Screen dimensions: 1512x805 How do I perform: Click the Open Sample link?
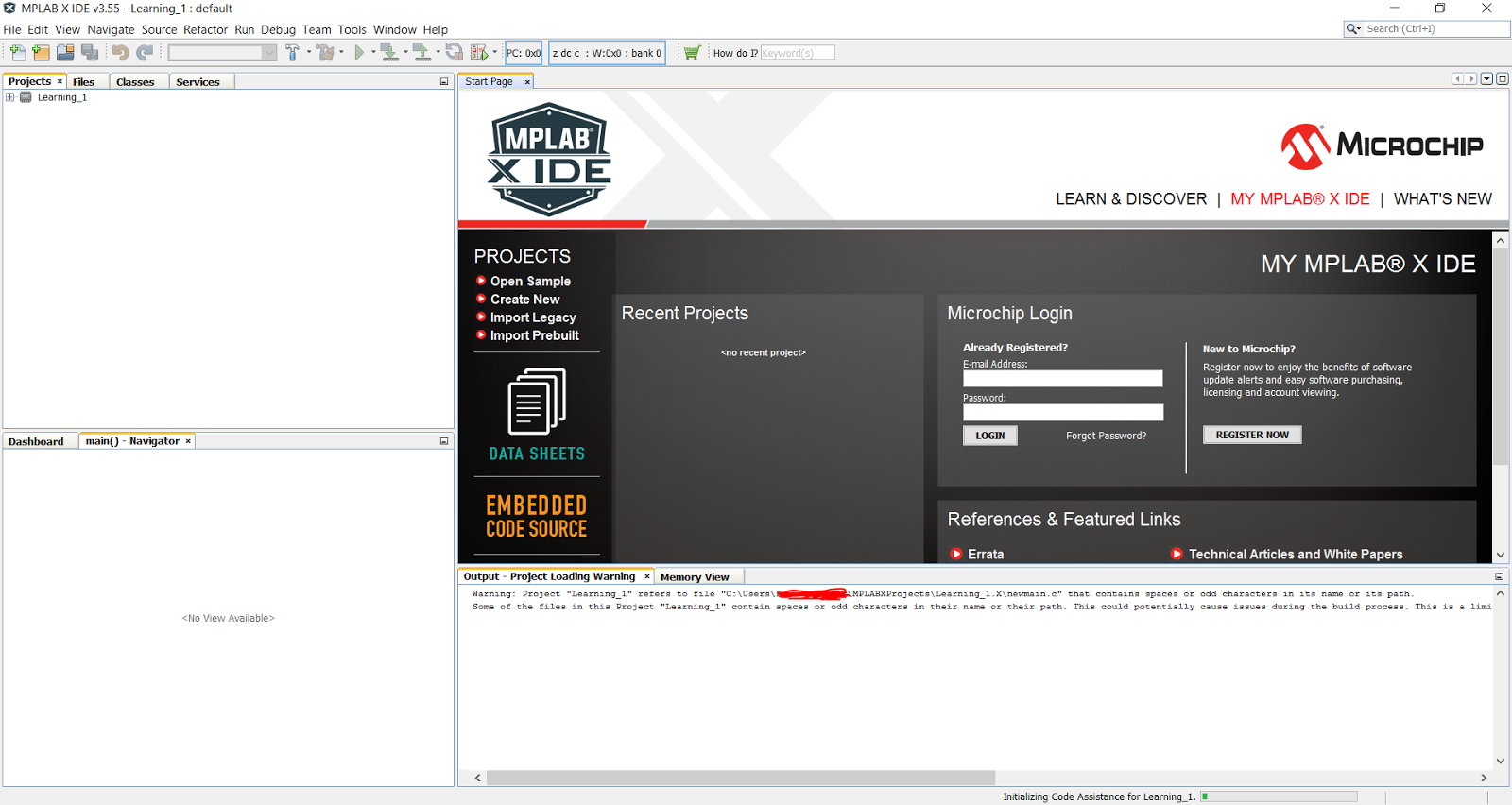click(530, 281)
